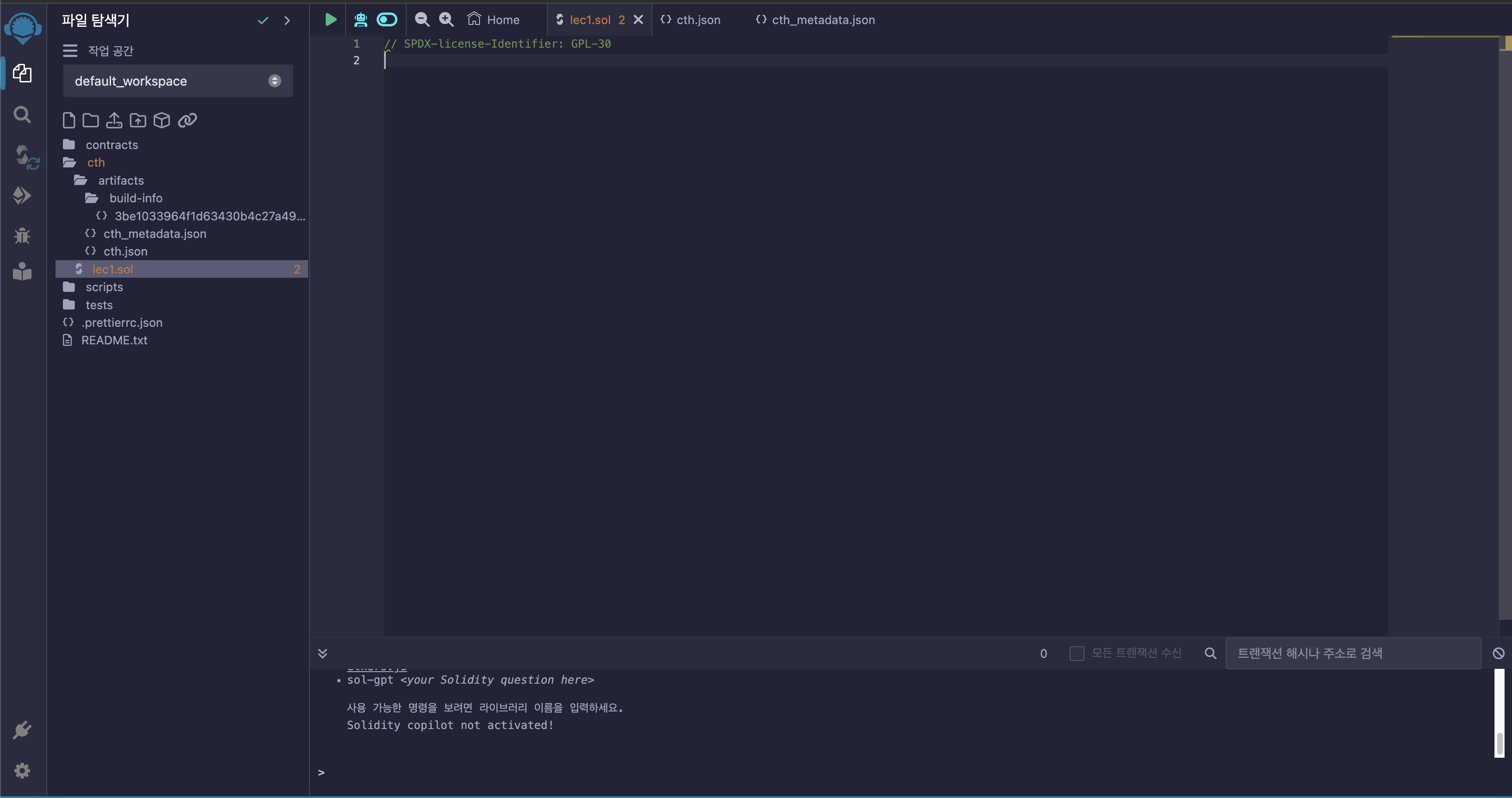This screenshot has height=798, width=1512.
Task: Open the Solidity compiler panel
Action: coord(22,156)
